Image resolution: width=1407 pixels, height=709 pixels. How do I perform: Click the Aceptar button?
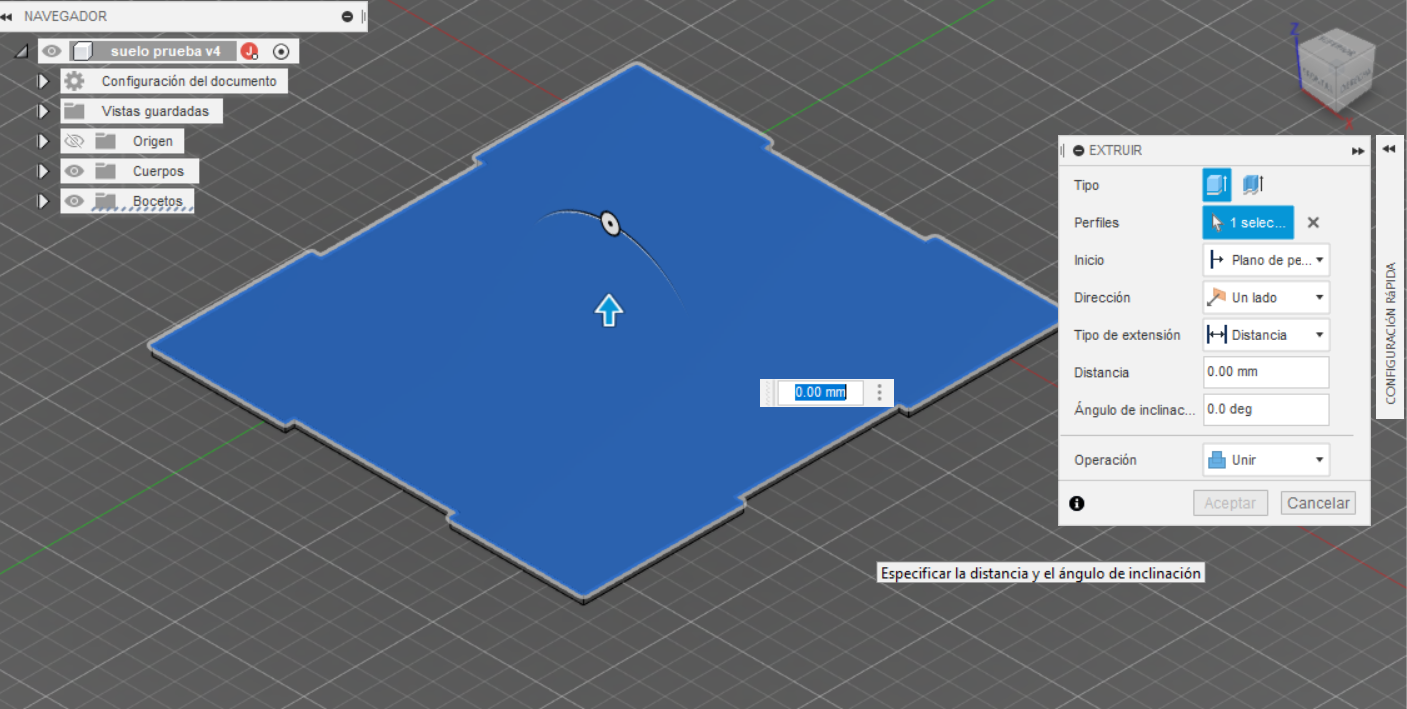(1230, 503)
